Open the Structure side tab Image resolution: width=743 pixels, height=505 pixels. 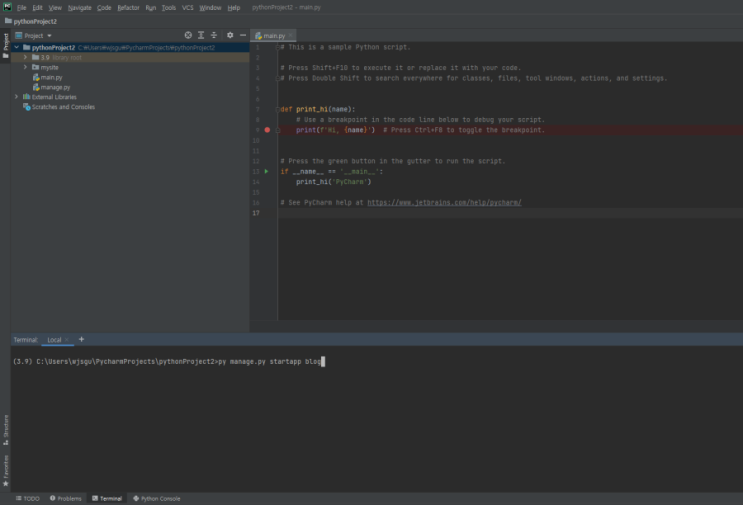(x=6, y=430)
